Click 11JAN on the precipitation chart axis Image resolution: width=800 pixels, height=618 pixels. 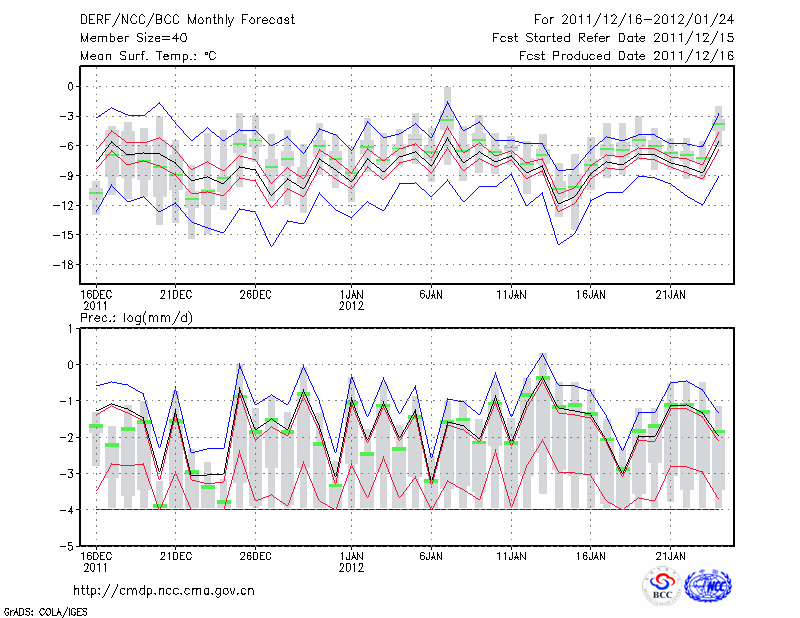(511, 555)
